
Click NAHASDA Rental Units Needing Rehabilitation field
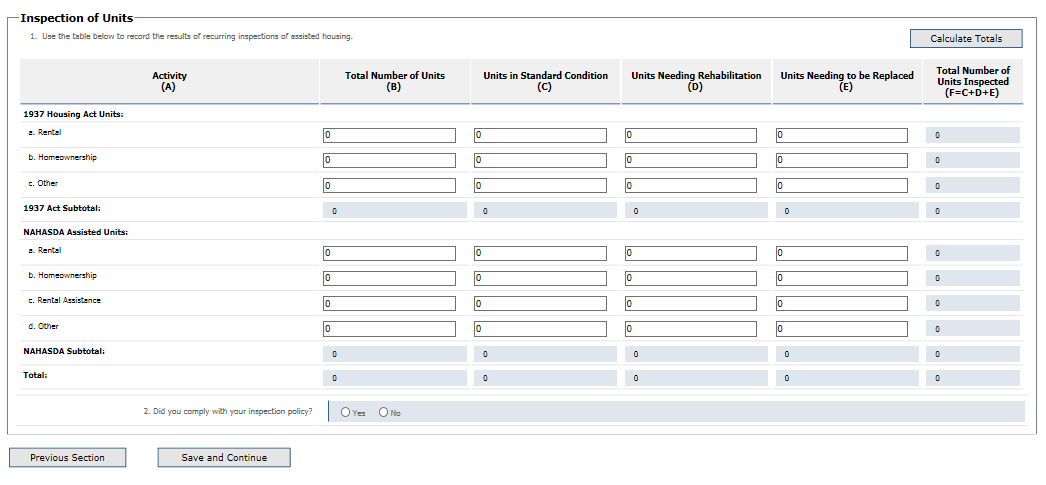point(691,253)
